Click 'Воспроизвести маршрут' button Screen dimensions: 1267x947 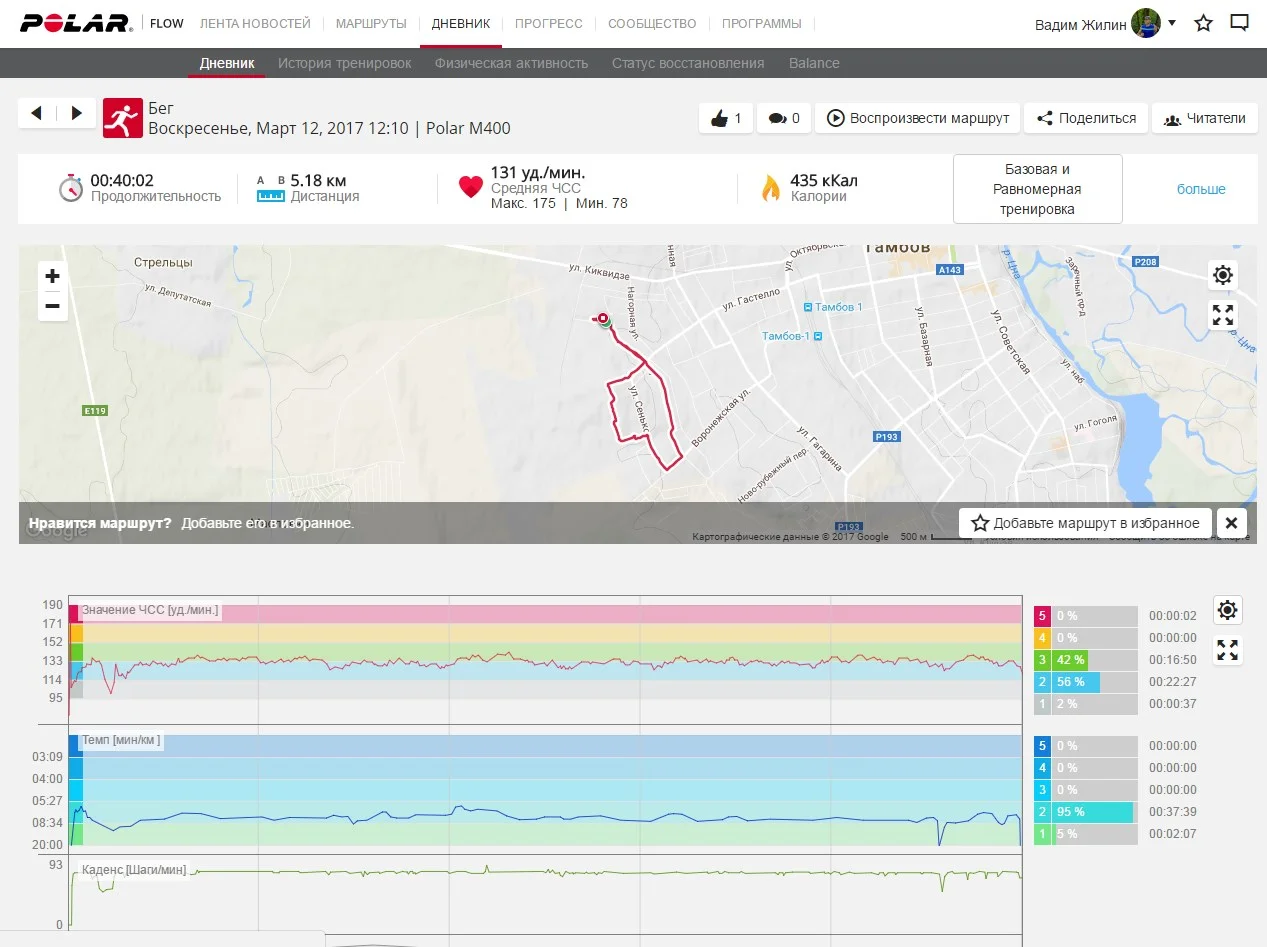click(x=917, y=118)
